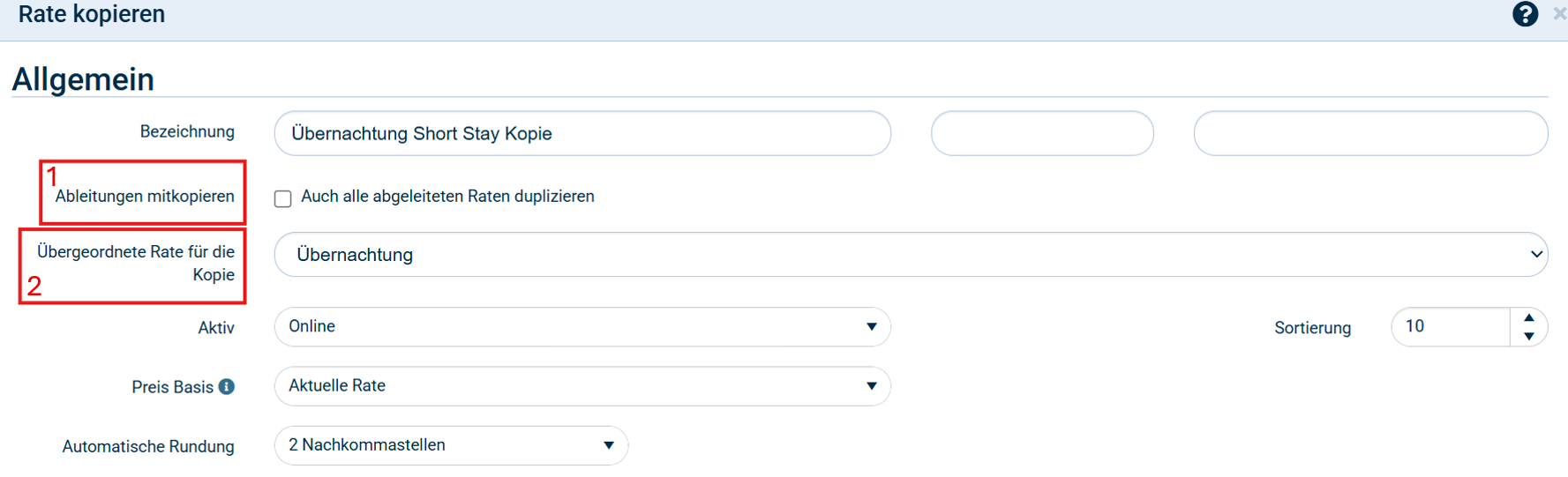Click the Sortierung number field showing 10
The width and height of the screenshot is (1568, 477).
pyautogui.click(x=1451, y=327)
